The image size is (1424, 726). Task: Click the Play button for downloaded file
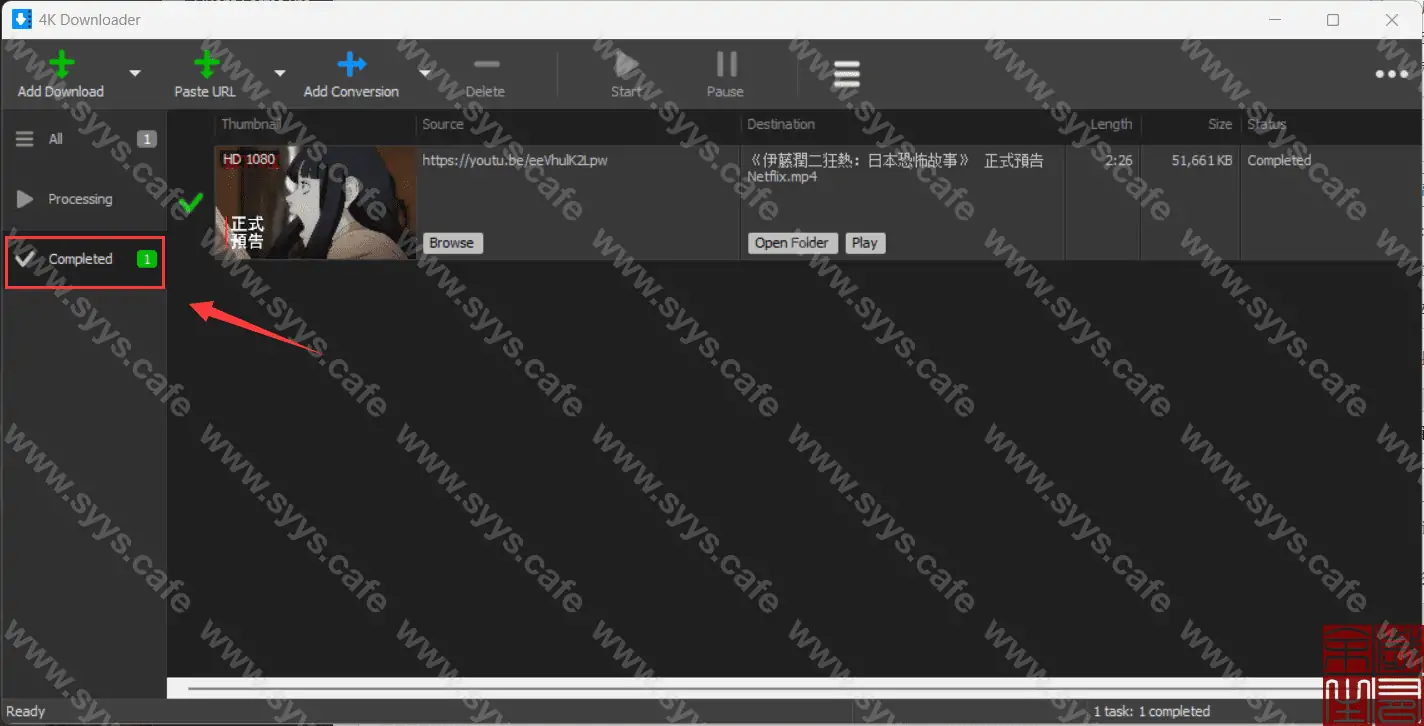click(x=864, y=243)
